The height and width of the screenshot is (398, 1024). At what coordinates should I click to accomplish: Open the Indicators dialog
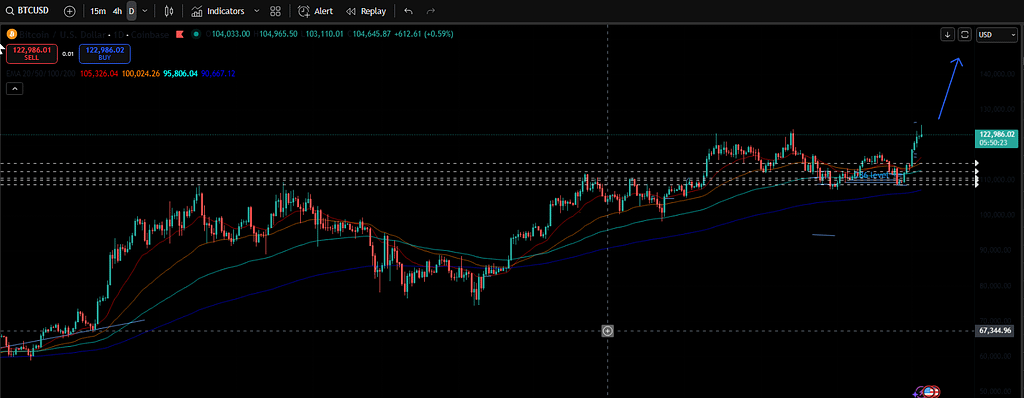[x=218, y=11]
